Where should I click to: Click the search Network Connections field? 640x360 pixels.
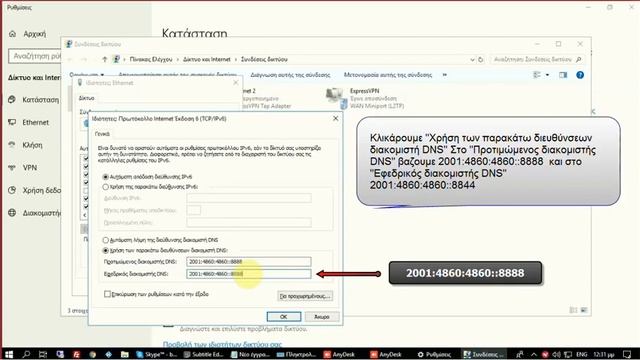[537, 60]
